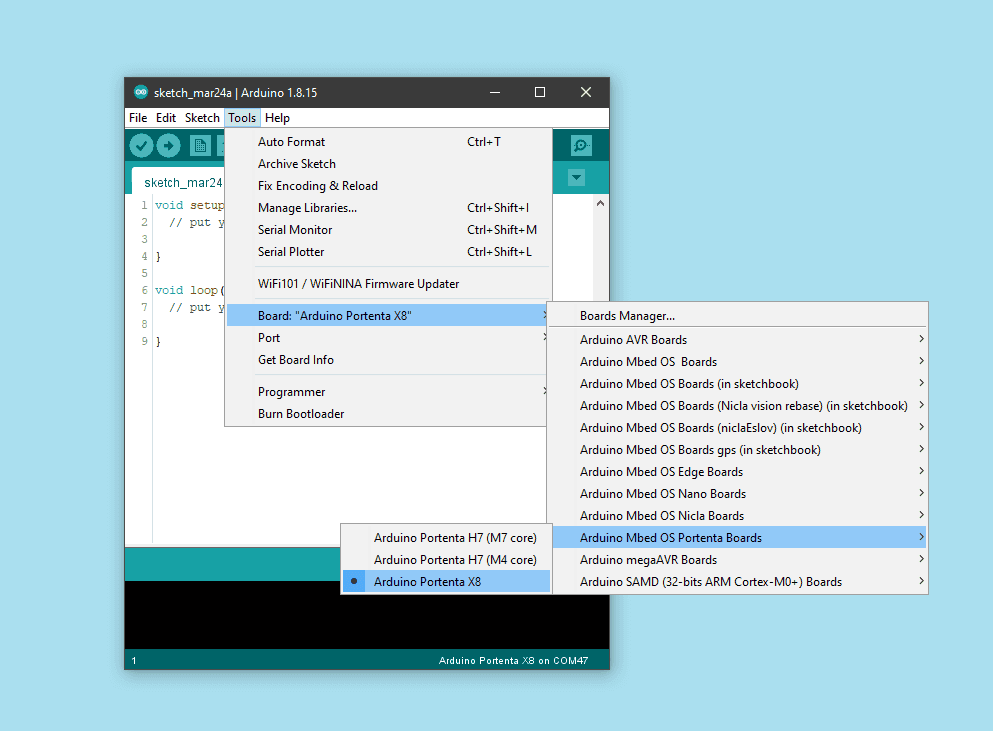This screenshot has height=731, width=993.
Task: Click the editor scrollbar up arrow
Action: (x=600, y=203)
